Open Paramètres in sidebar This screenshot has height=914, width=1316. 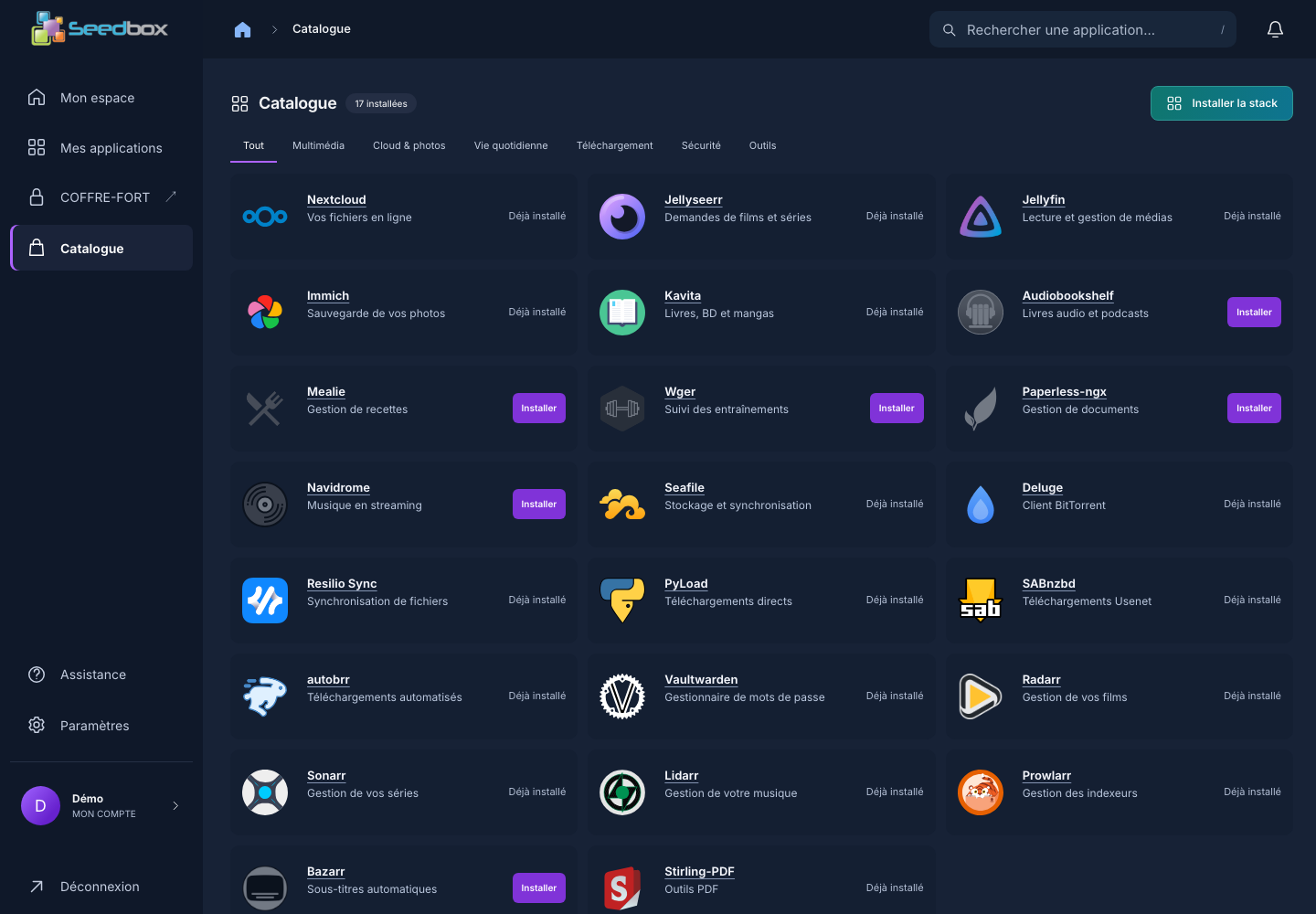click(x=101, y=725)
